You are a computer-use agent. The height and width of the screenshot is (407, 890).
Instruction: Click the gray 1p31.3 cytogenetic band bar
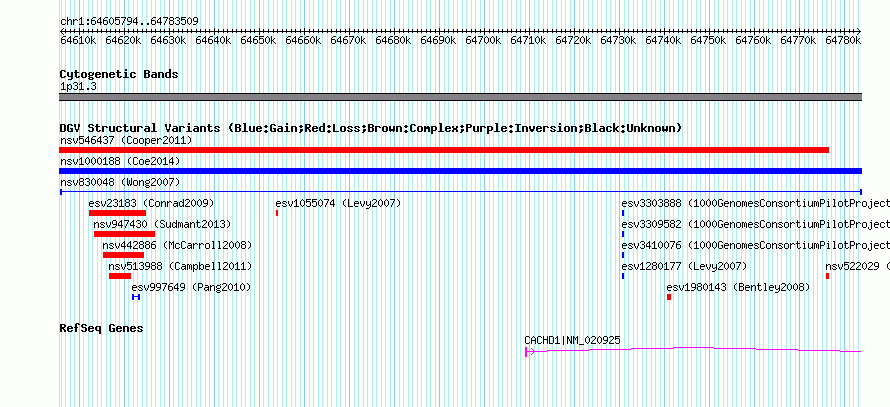pos(460,97)
